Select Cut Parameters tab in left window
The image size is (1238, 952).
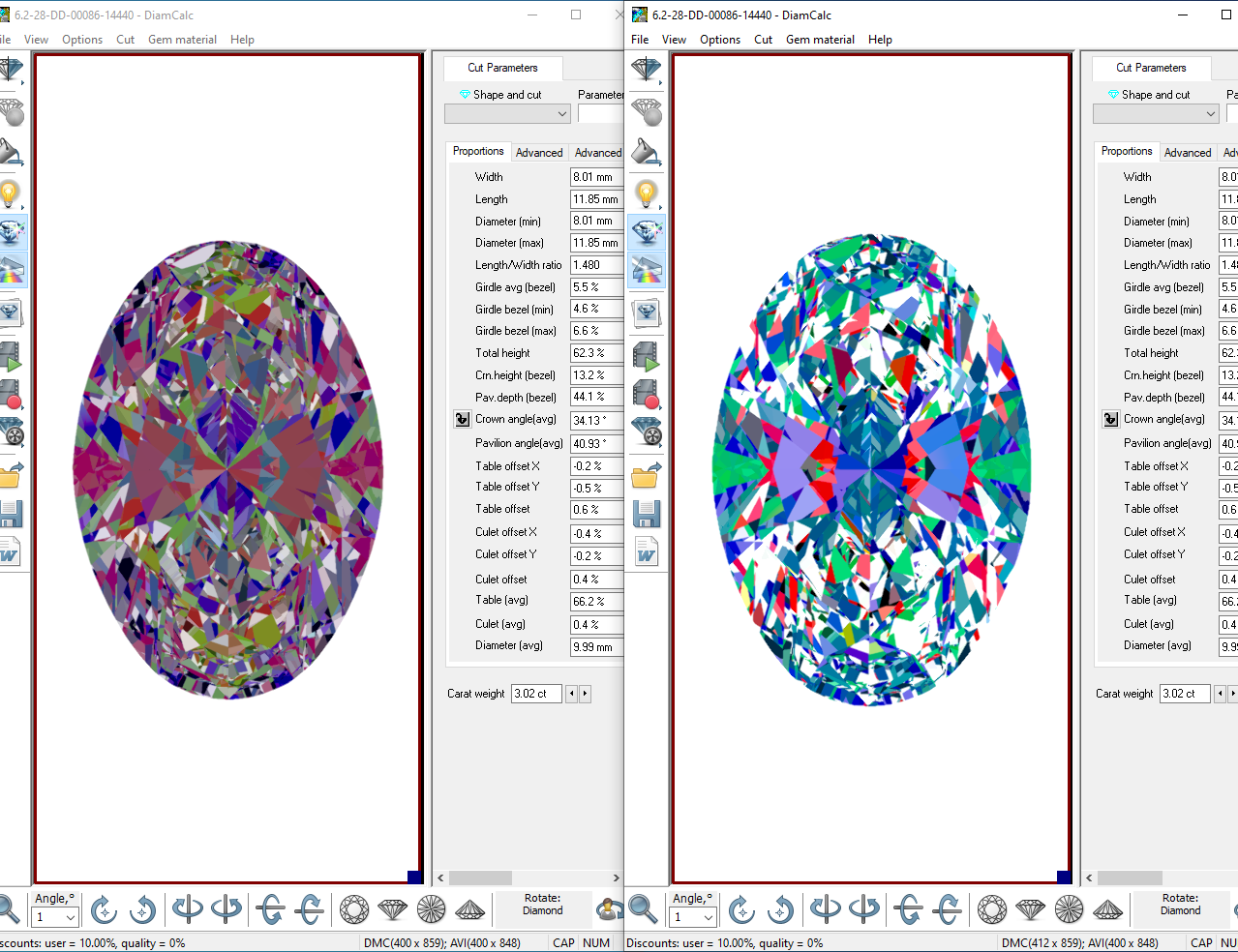click(502, 68)
